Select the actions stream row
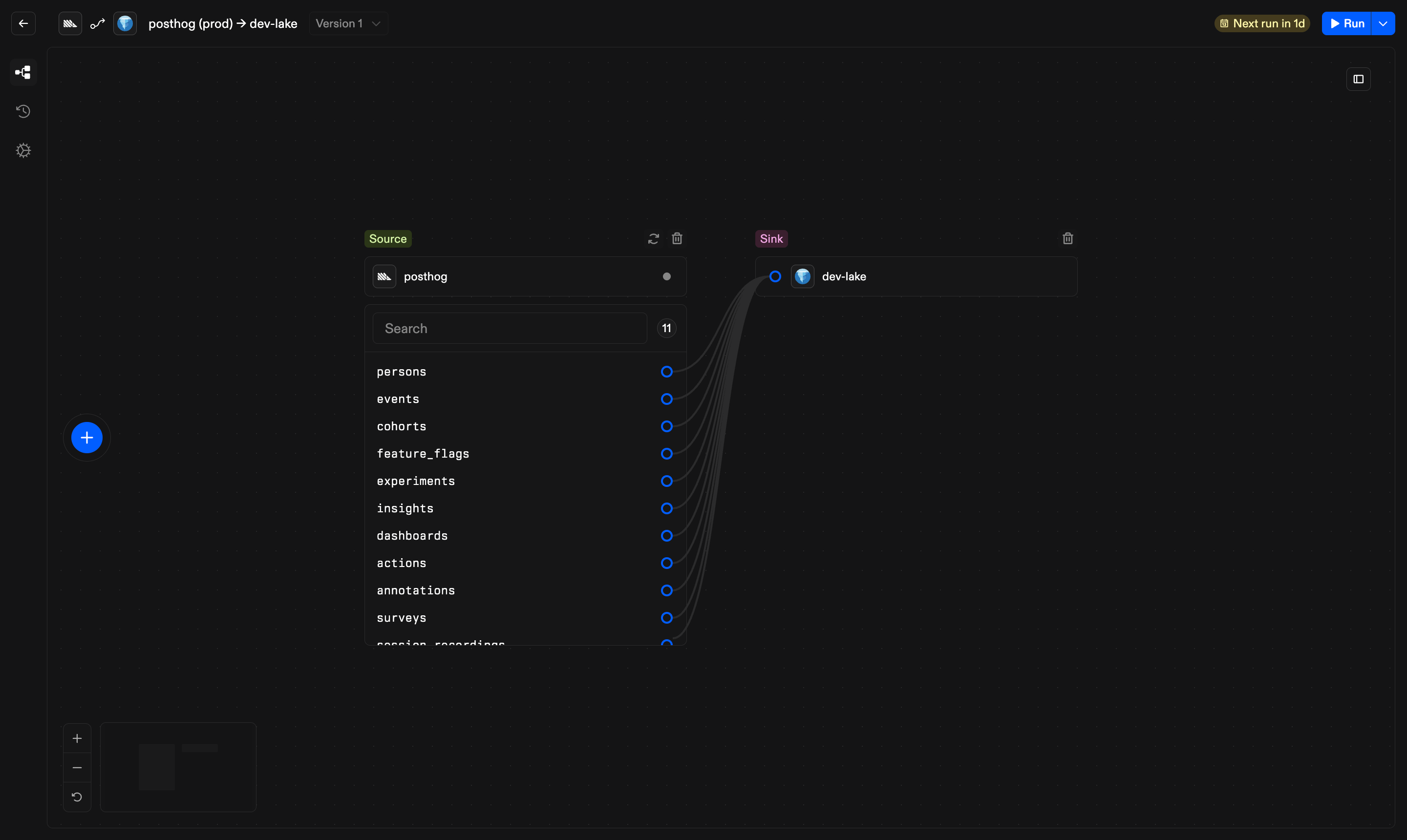 click(526, 563)
